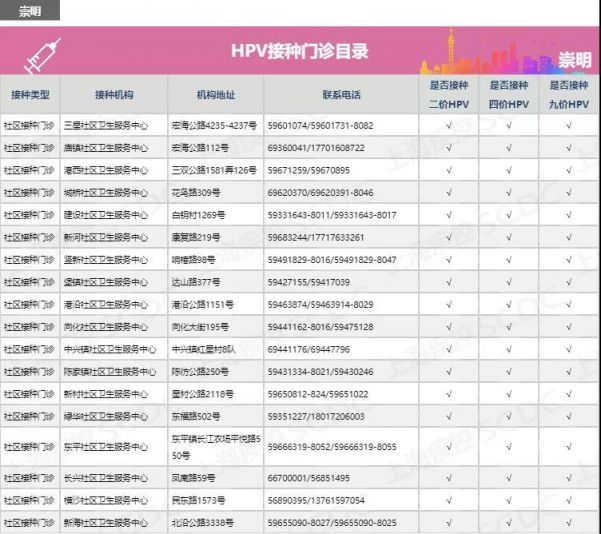Click address 宏海公路4235-4237号
This screenshot has width=601, height=534.
tap(214, 126)
